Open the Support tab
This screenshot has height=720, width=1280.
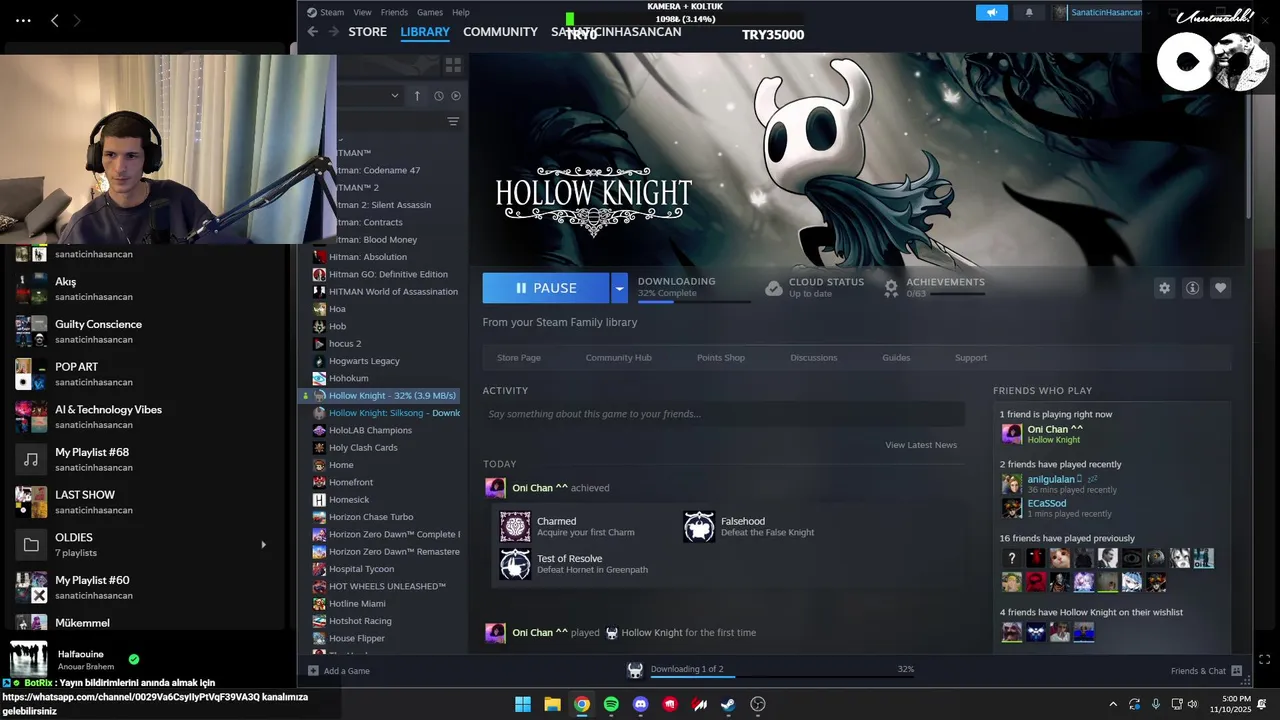click(971, 358)
